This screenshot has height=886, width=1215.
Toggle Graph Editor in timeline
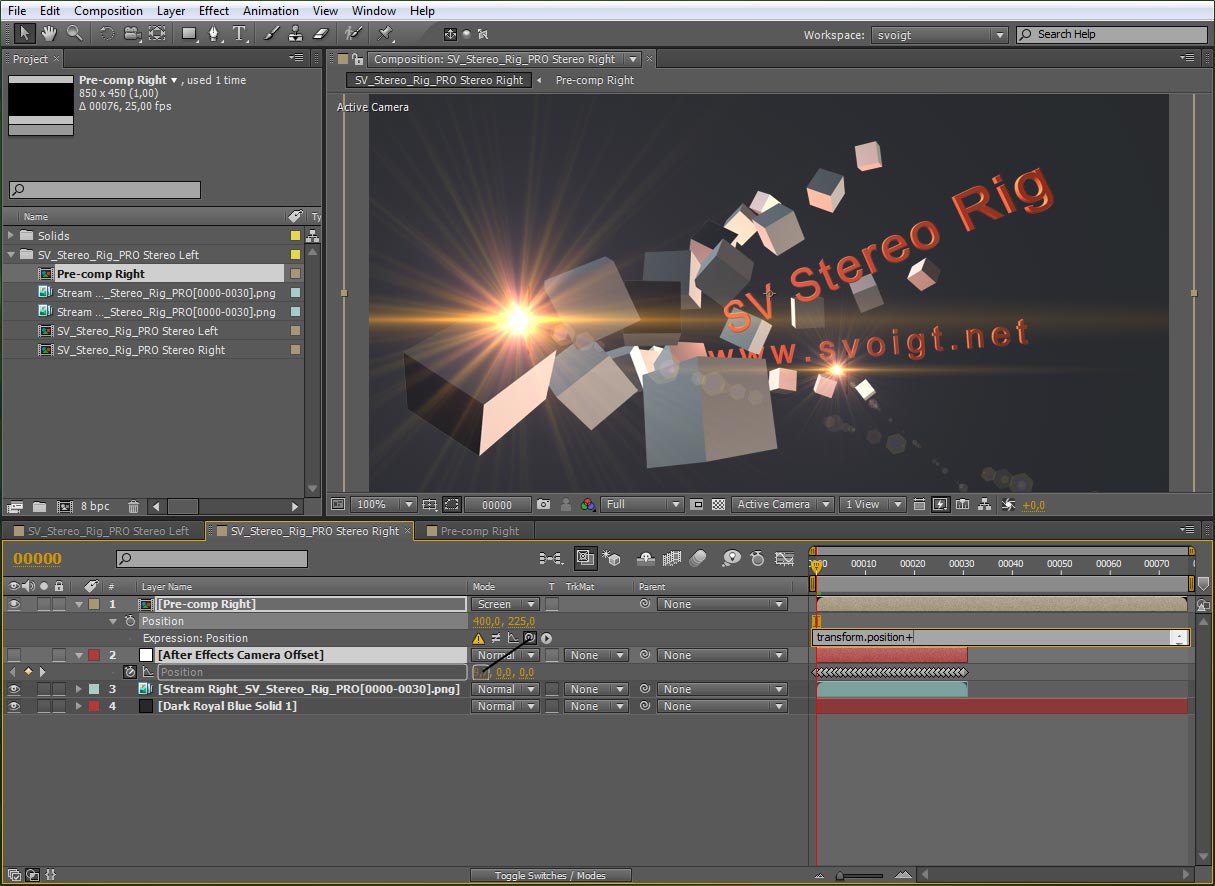[x=785, y=559]
